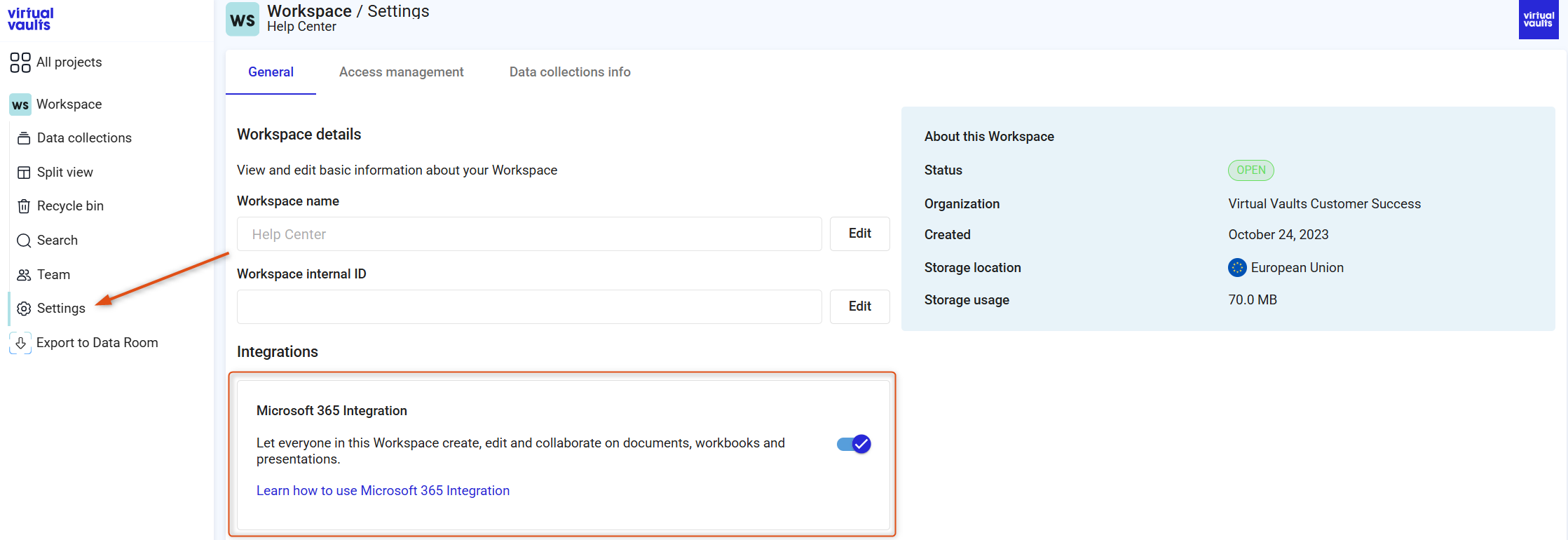Open Recycle bin trash icon
The width and height of the screenshot is (1568, 540).
(x=24, y=206)
